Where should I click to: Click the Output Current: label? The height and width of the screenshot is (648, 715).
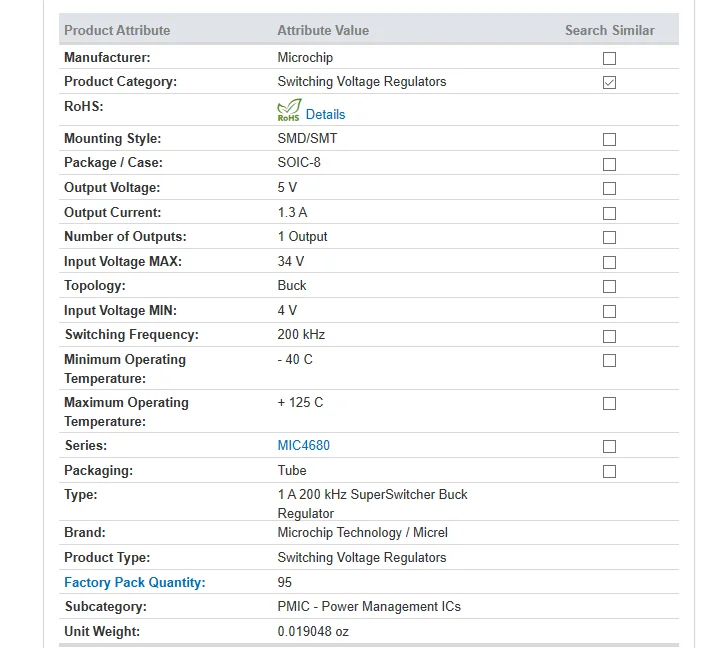[113, 213]
